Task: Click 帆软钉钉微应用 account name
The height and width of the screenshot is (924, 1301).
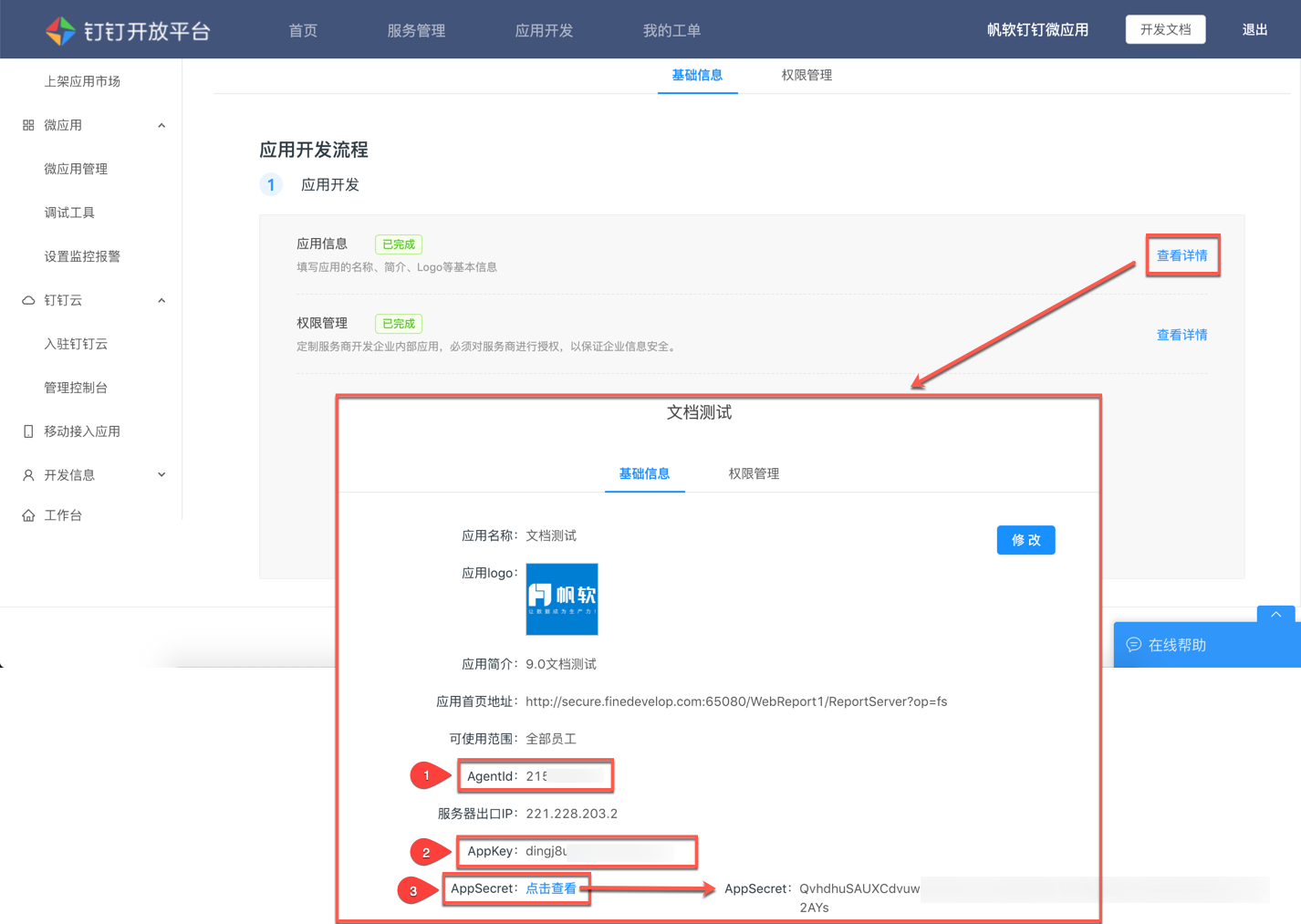Action: 1037,30
